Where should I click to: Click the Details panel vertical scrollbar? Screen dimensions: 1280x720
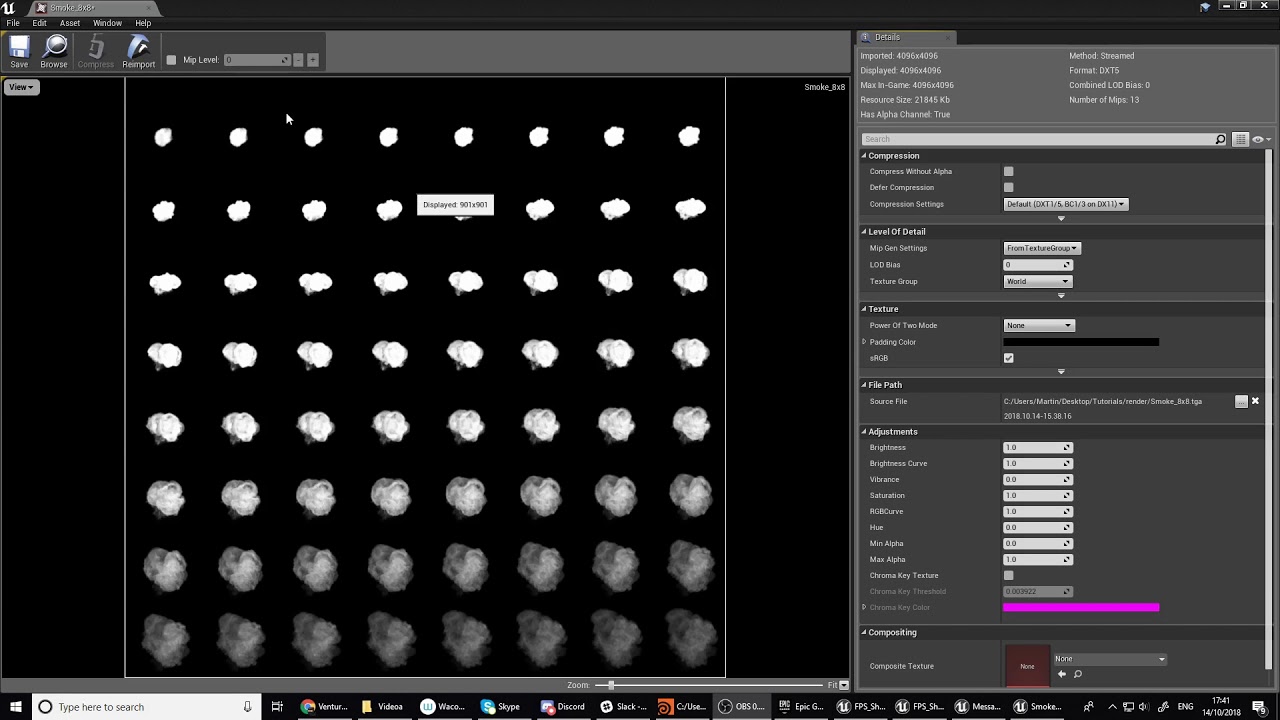pyautogui.click(x=1269, y=410)
